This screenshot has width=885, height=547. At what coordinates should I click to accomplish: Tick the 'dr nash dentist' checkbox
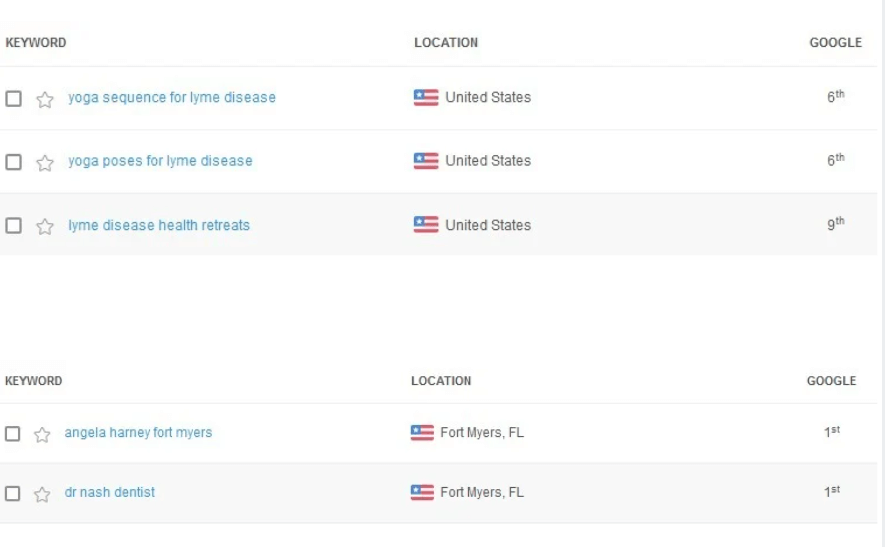[12, 494]
